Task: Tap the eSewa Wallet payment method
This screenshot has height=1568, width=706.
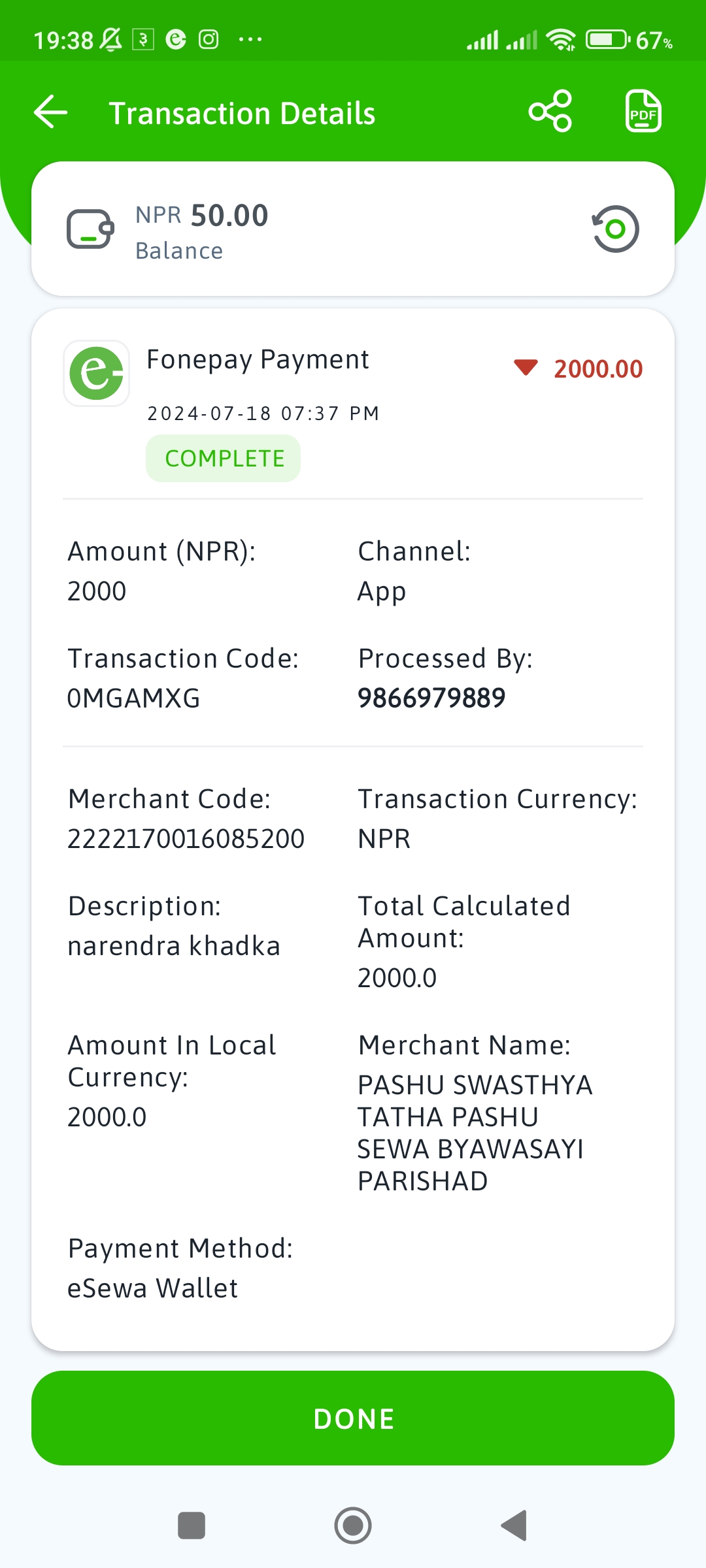Action: tap(153, 1288)
